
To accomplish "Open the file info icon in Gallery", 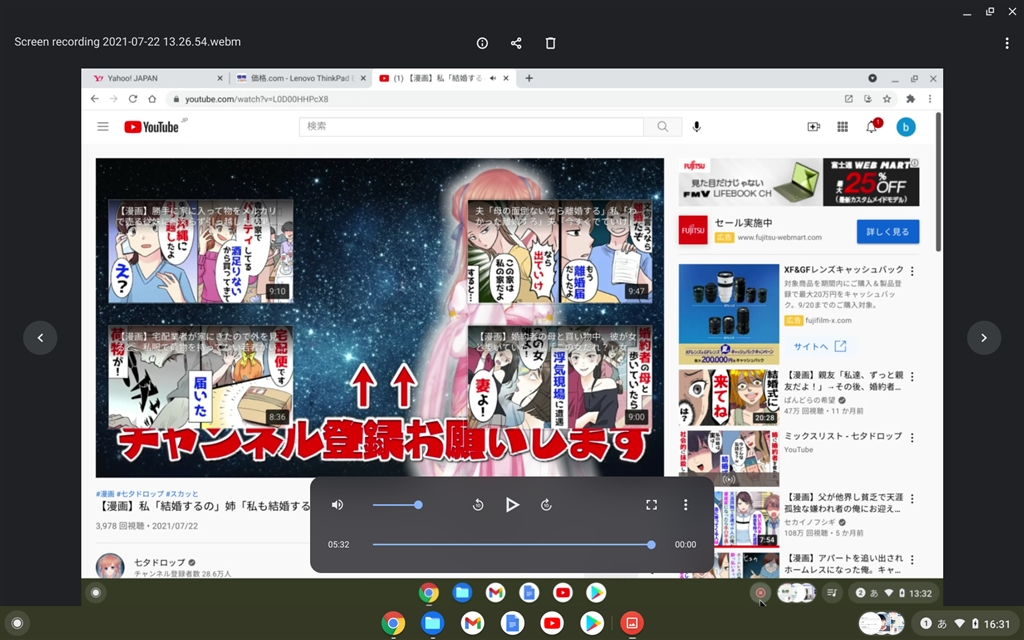I will tap(482, 43).
